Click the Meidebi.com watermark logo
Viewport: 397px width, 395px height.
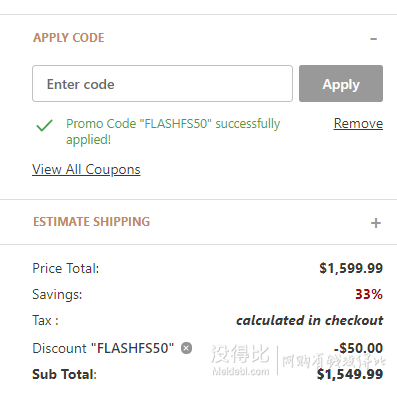240,359
